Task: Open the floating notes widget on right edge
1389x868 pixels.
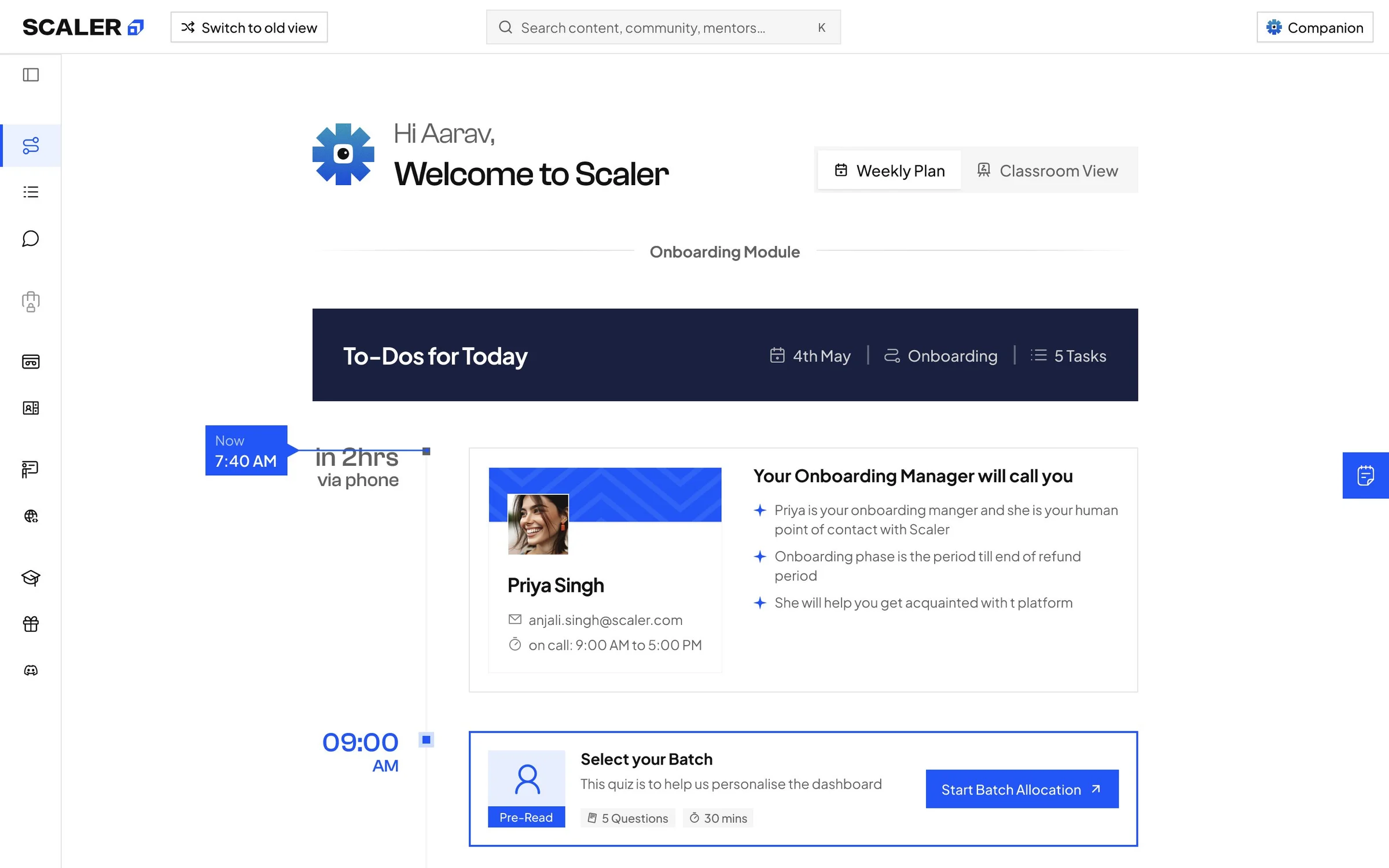Action: pos(1366,475)
